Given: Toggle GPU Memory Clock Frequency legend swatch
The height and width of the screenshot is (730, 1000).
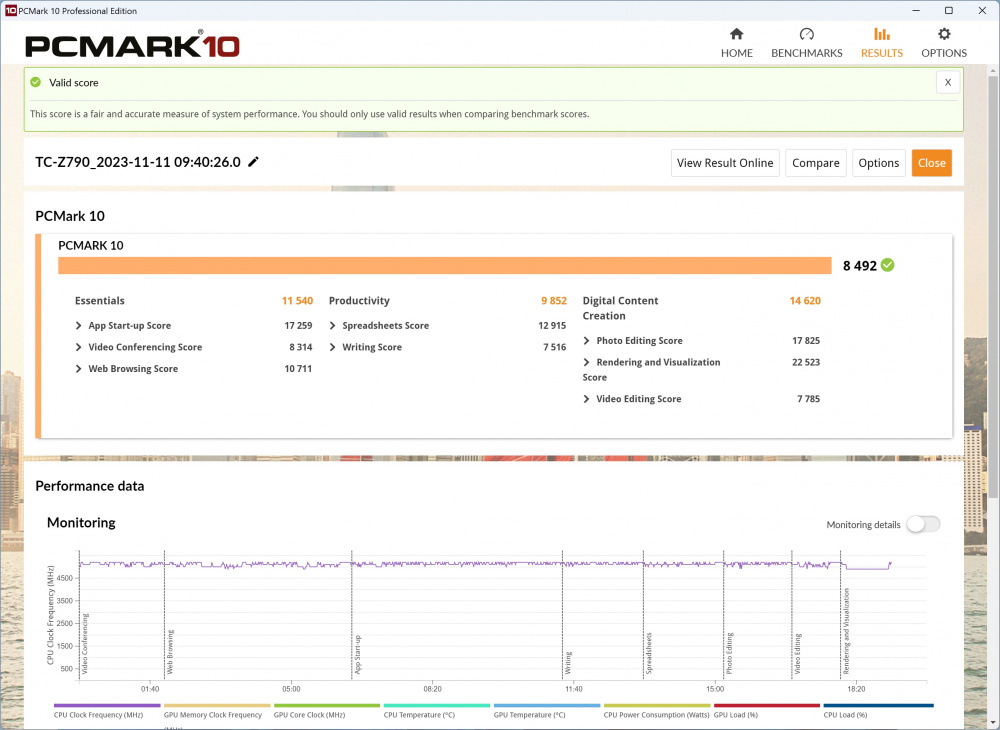Looking at the screenshot, I should click(x=217, y=705).
